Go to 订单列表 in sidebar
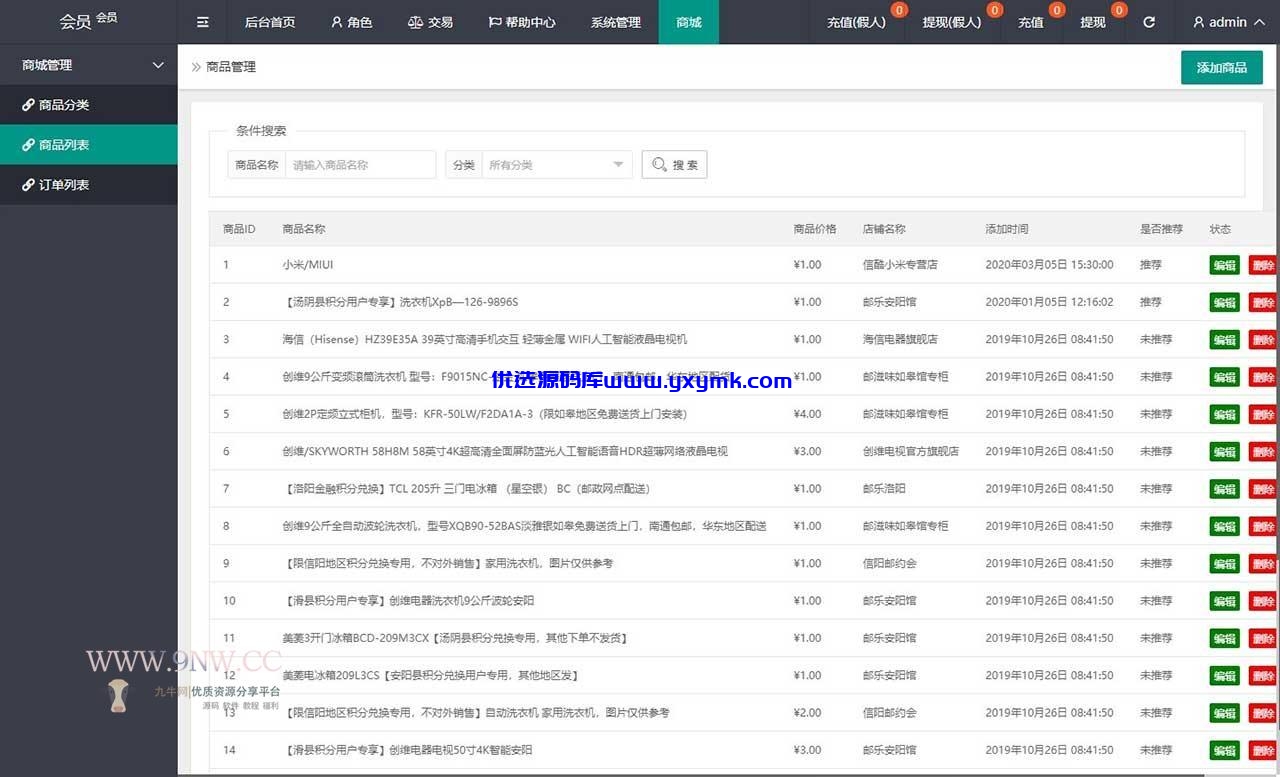1280x777 pixels. click(x=89, y=185)
